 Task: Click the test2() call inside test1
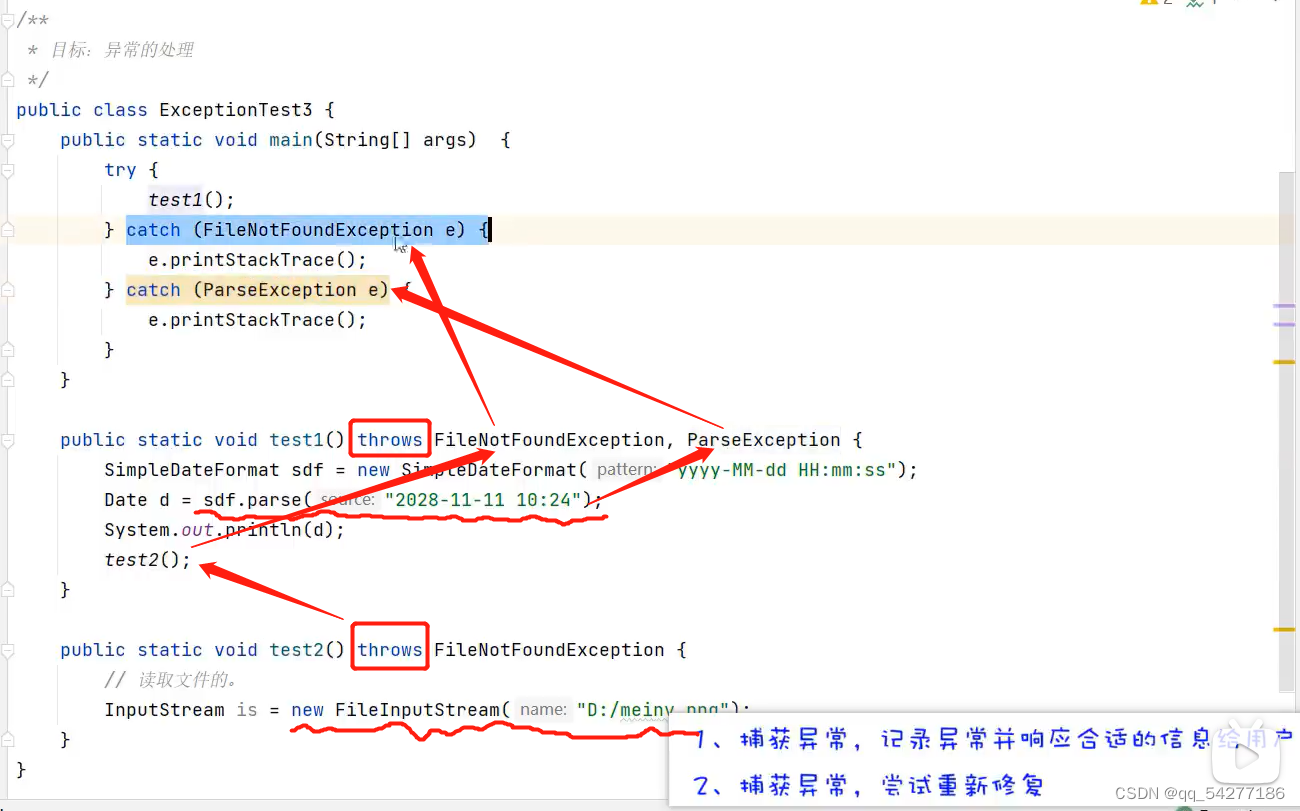pyautogui.click(x=147, y=560)
